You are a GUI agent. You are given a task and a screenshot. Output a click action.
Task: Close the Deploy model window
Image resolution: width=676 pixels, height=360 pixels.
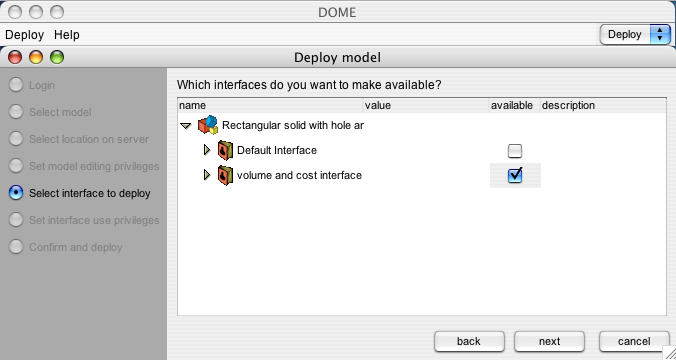pyautogui.click(x=15, y=57)
